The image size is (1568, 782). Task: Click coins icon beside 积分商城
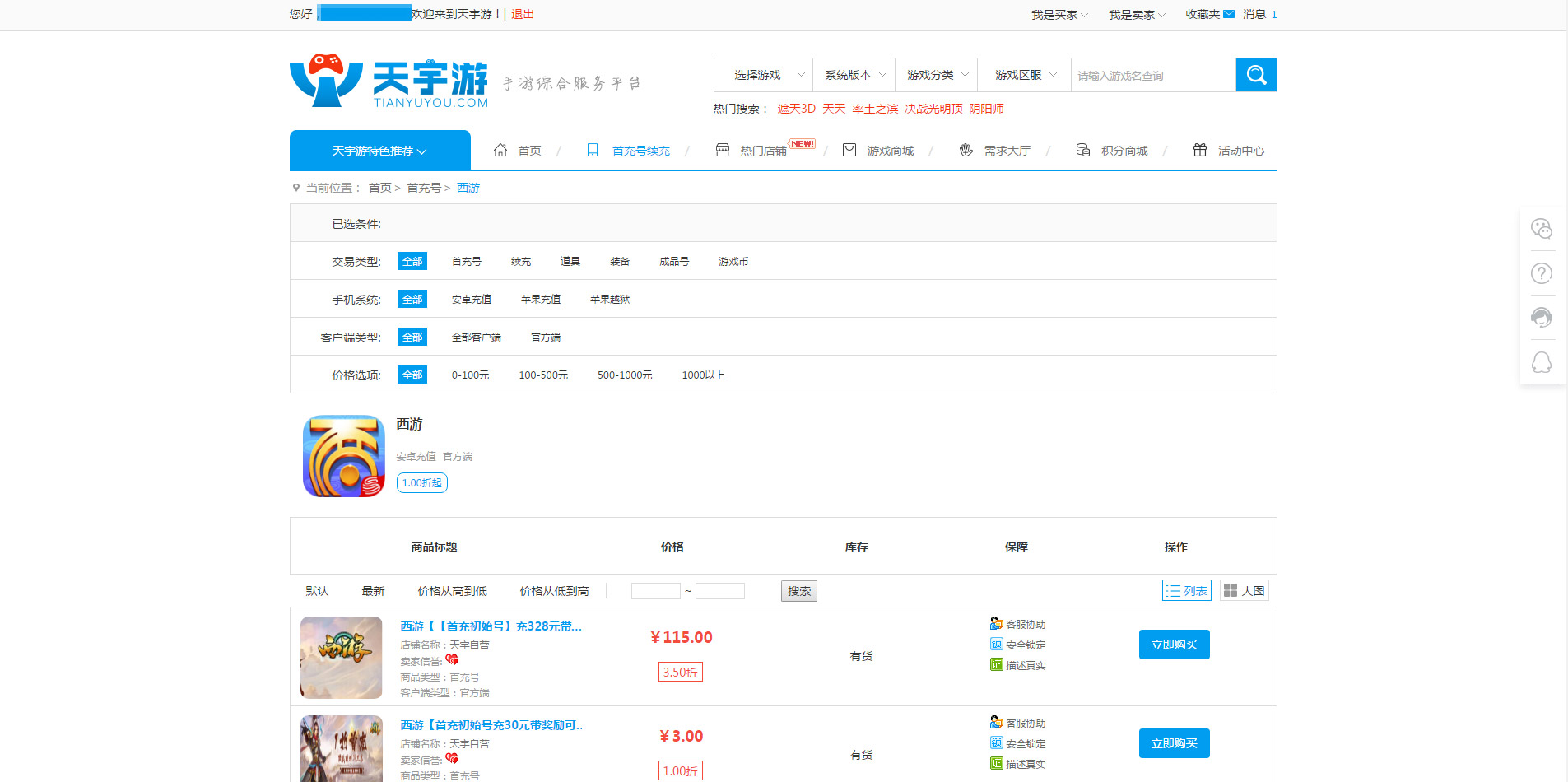1083,150
